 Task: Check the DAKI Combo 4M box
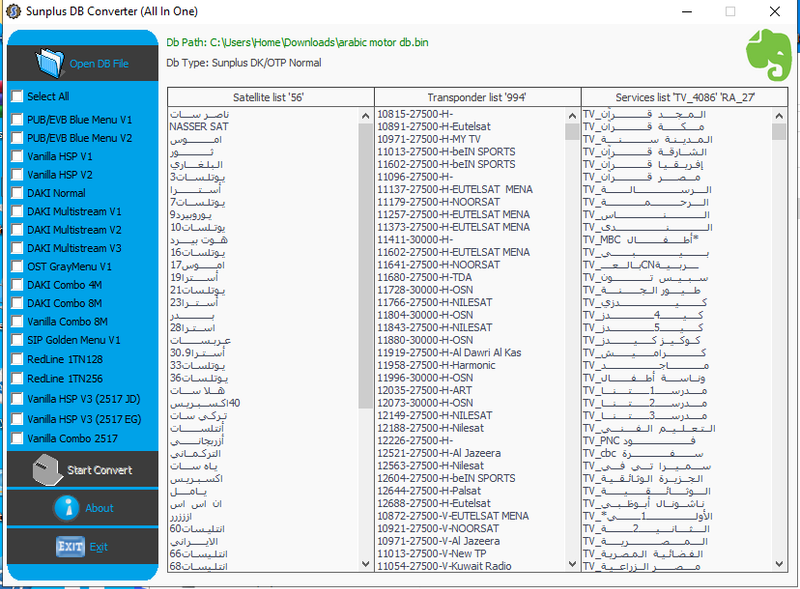17,285
